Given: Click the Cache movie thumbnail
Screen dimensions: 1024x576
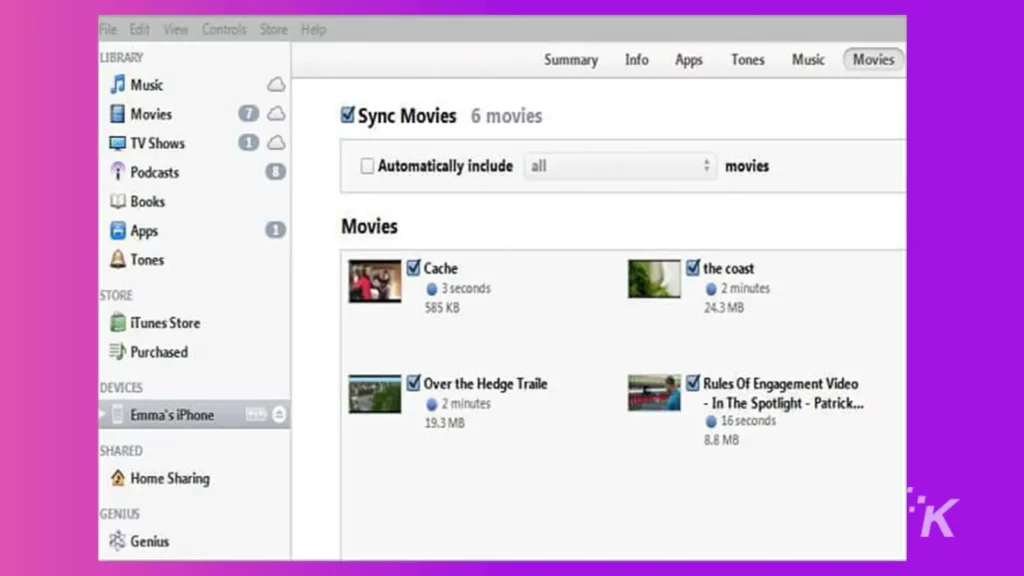Looking at the screenshot, I should click(375, 281).
